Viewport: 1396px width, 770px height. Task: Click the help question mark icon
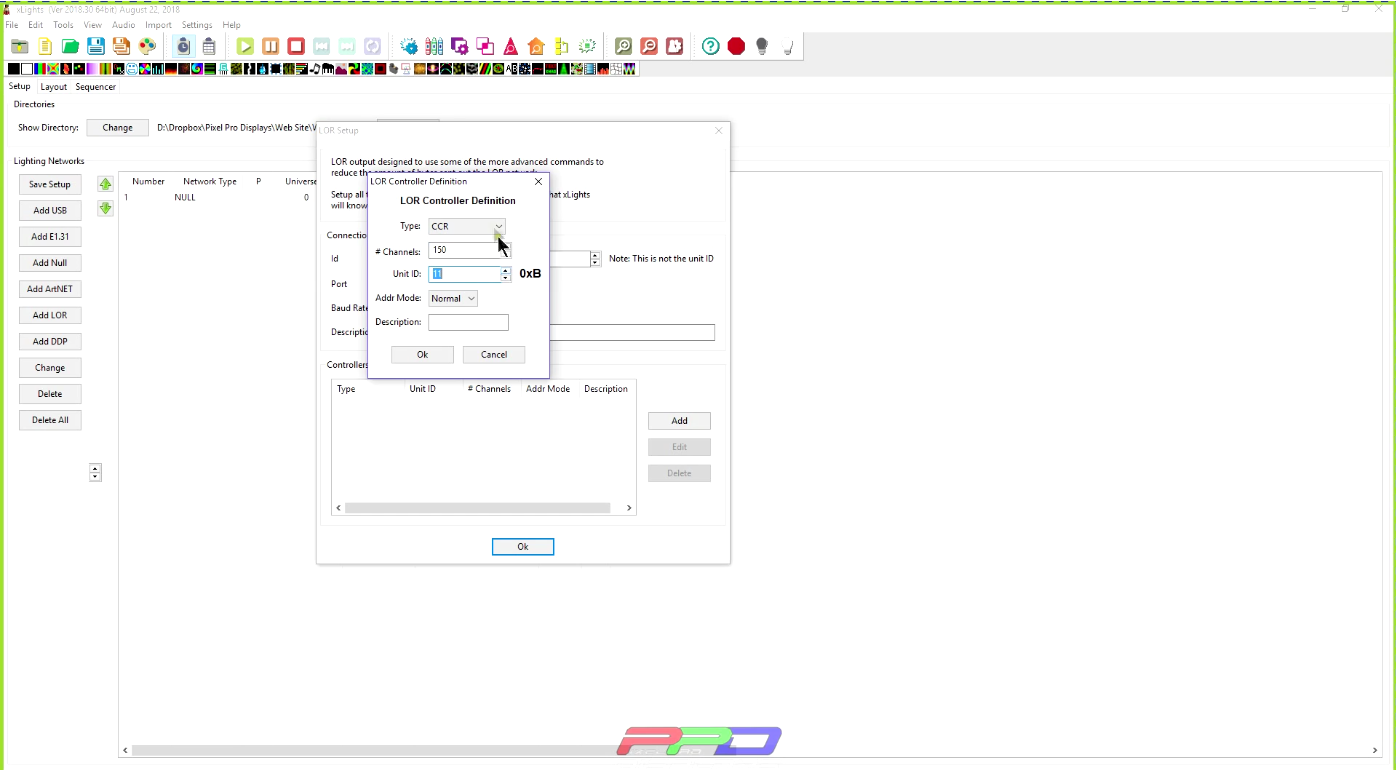[710, 46]
